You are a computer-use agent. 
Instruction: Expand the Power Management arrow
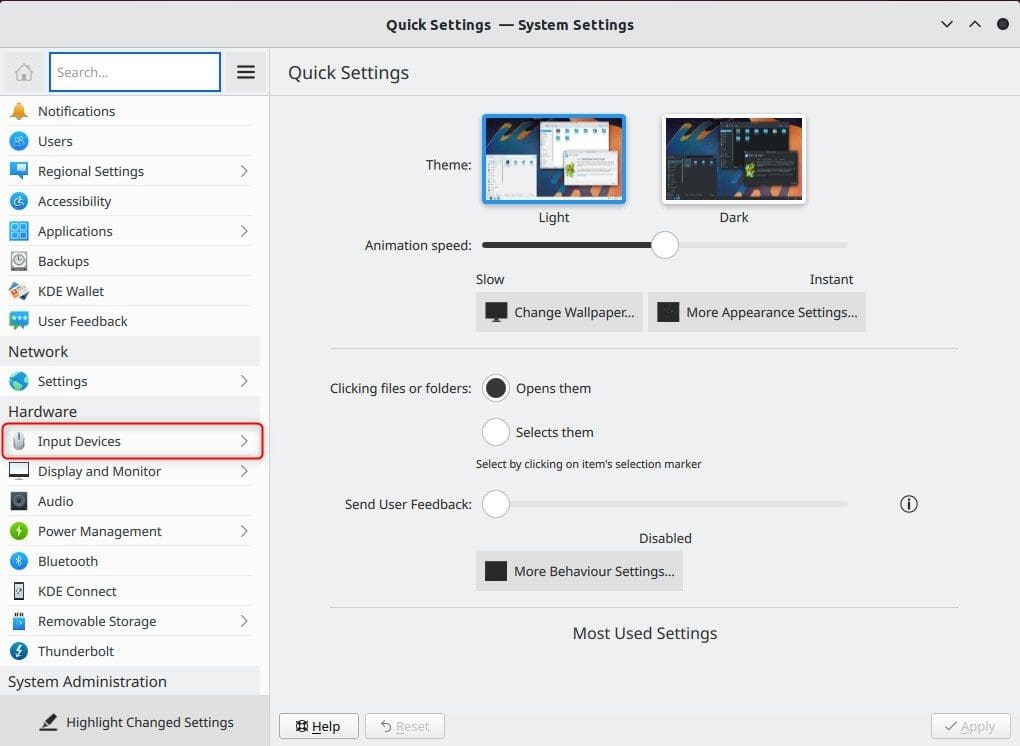[x=244, y=531]
